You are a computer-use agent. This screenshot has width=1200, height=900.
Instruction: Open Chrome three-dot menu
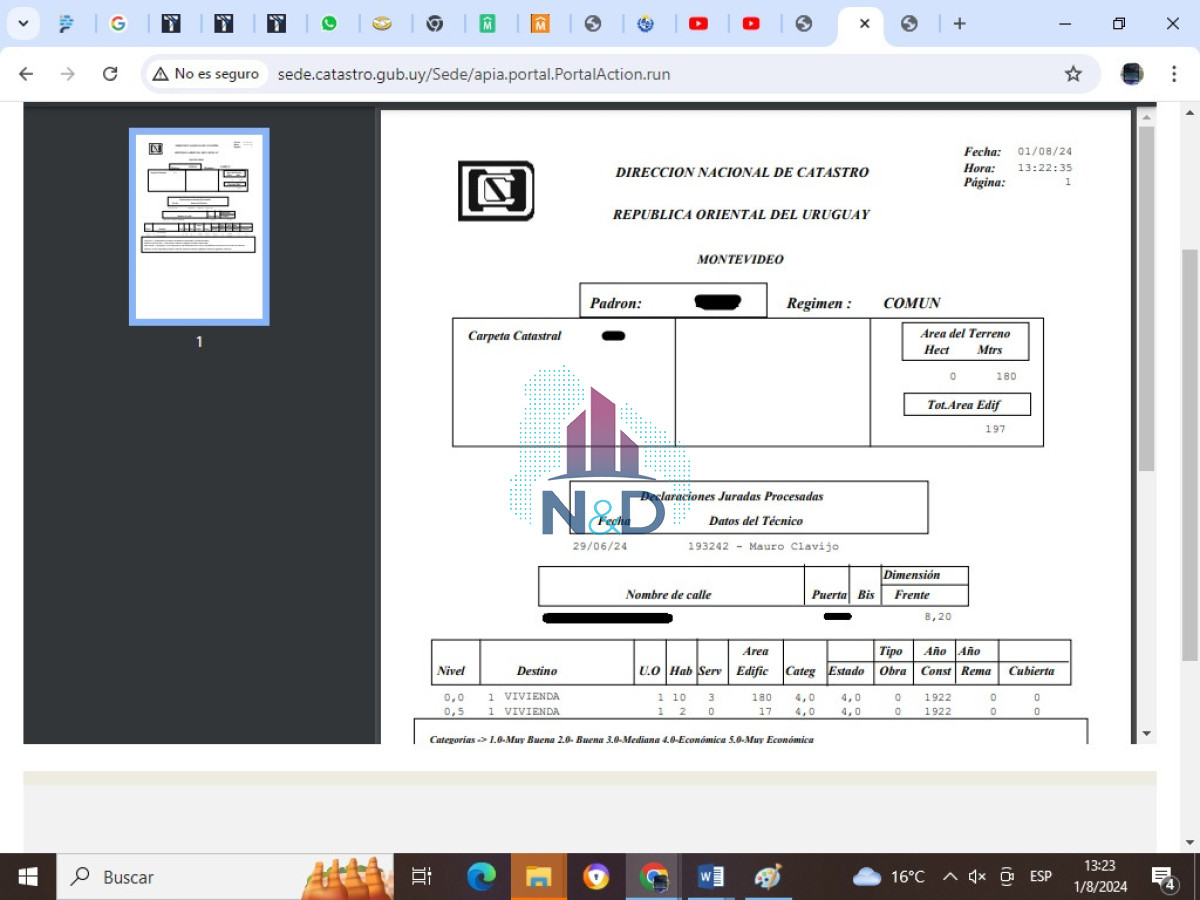(1174, 74)
